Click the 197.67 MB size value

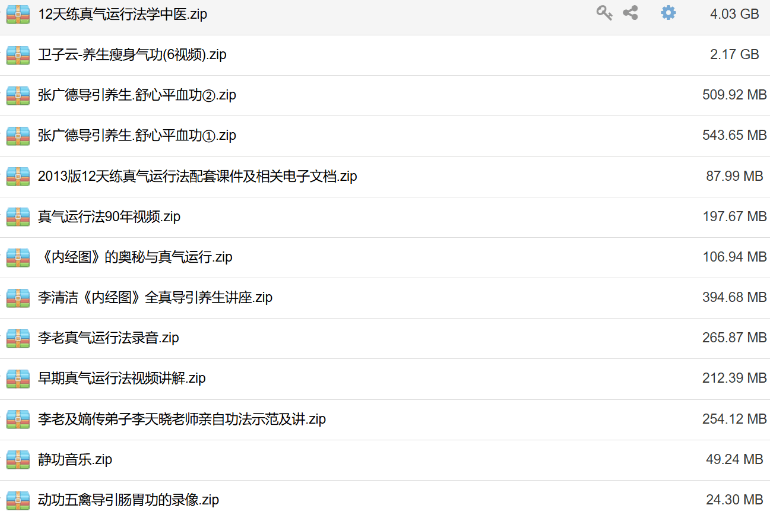[734, 216]
